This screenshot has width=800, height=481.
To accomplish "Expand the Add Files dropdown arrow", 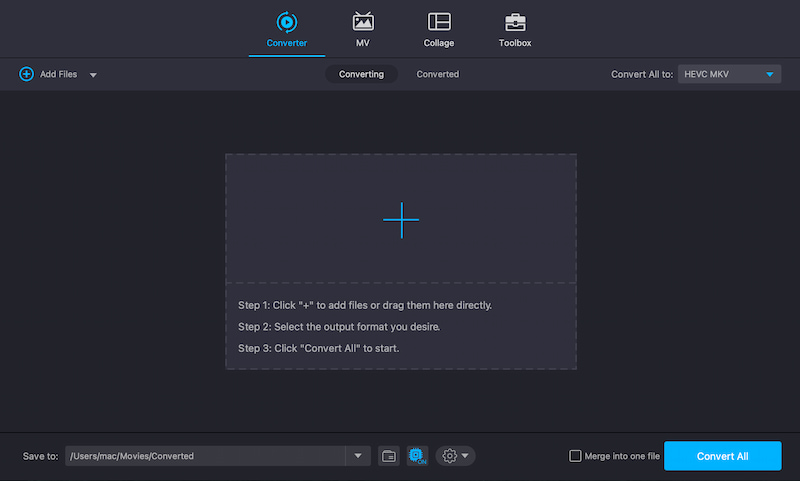I will click(93, 75).
